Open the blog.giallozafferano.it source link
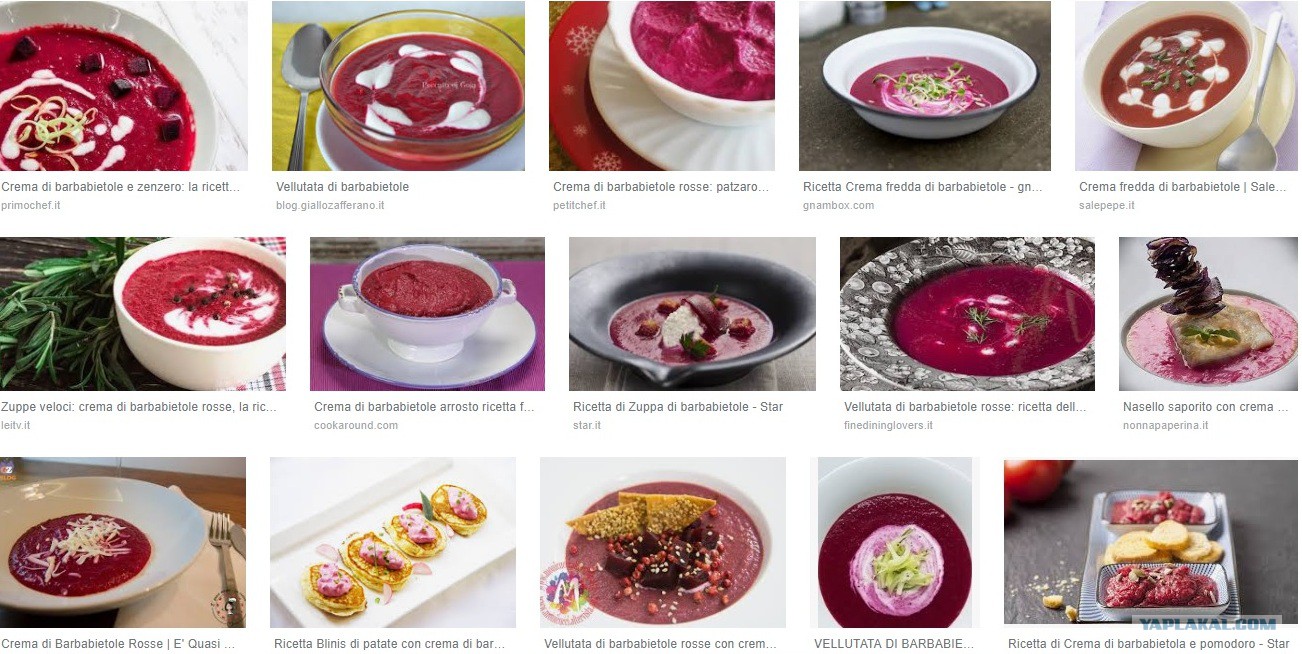1302x654 pixels. (330, 205)
